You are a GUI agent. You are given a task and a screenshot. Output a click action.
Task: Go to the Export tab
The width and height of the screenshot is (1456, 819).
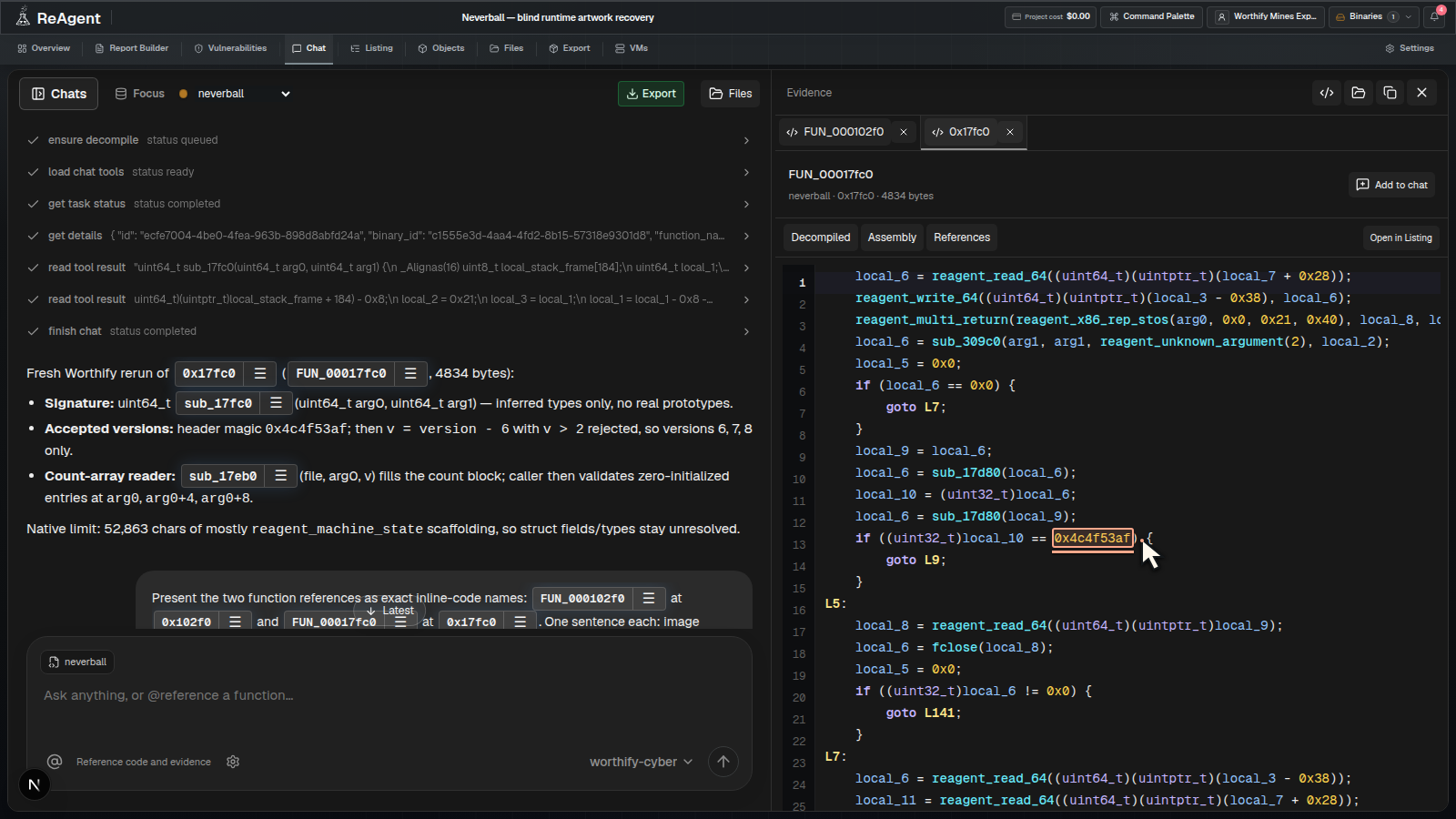point(570,48)
